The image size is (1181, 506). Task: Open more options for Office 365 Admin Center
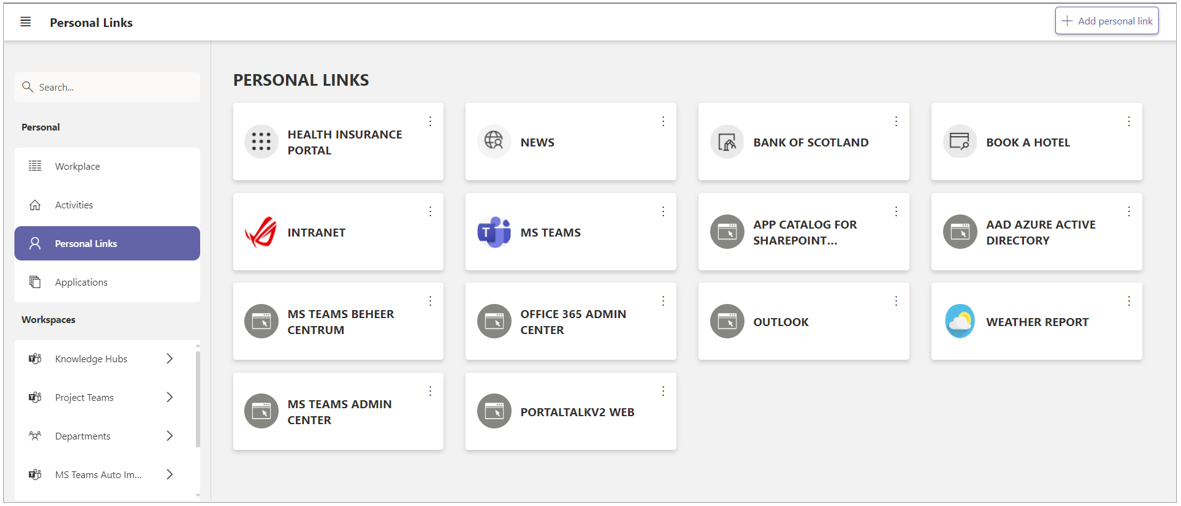click(x=663, y=301)
